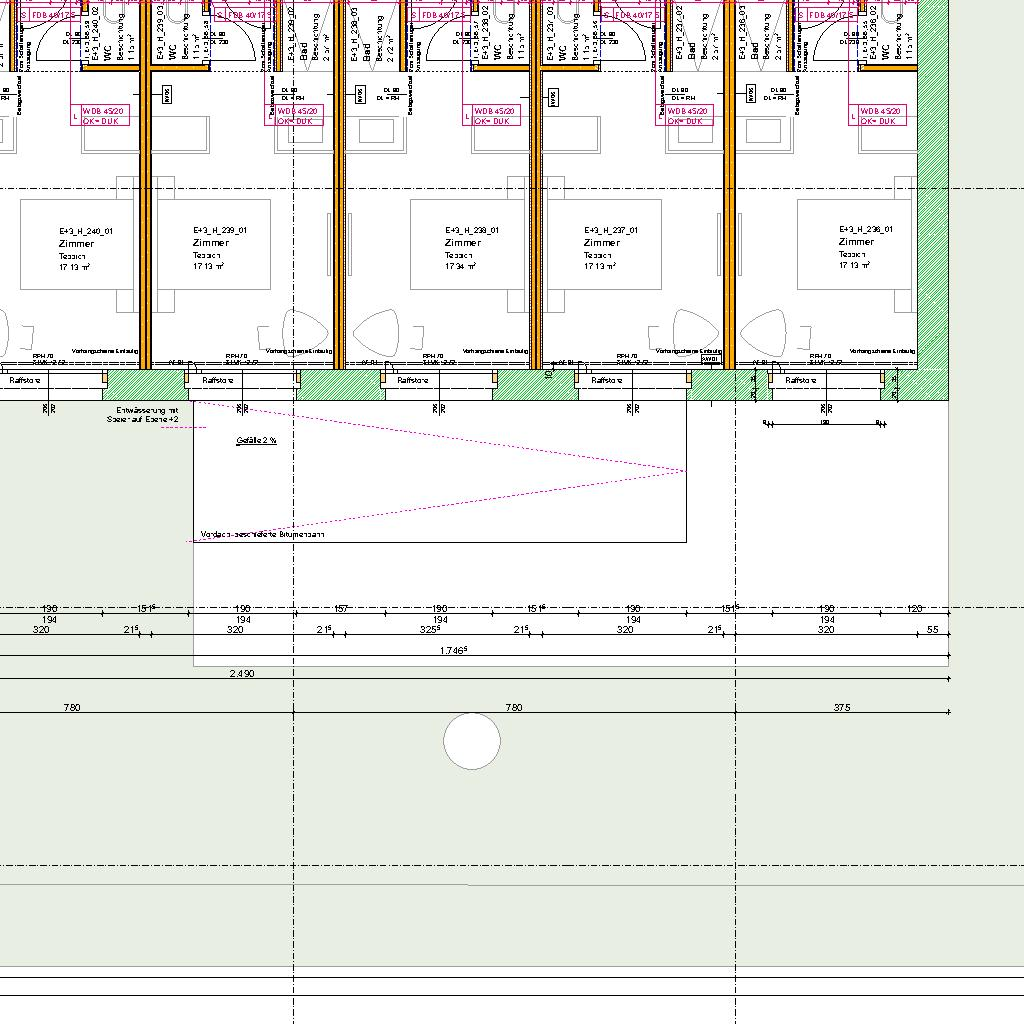This screenshot has height=1024, width=1024.
Task: Select the circle below the dimension lines
Action: pyautogui.click(x=472, y=742)
